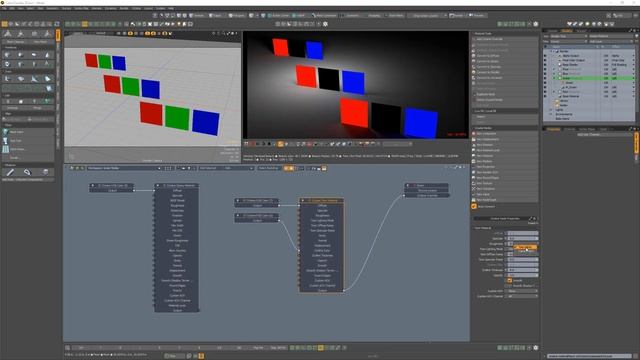This screenshot has height=360, width=640.
Task: Click the largest blue square in render preview
Action: (x=421, y=122)
